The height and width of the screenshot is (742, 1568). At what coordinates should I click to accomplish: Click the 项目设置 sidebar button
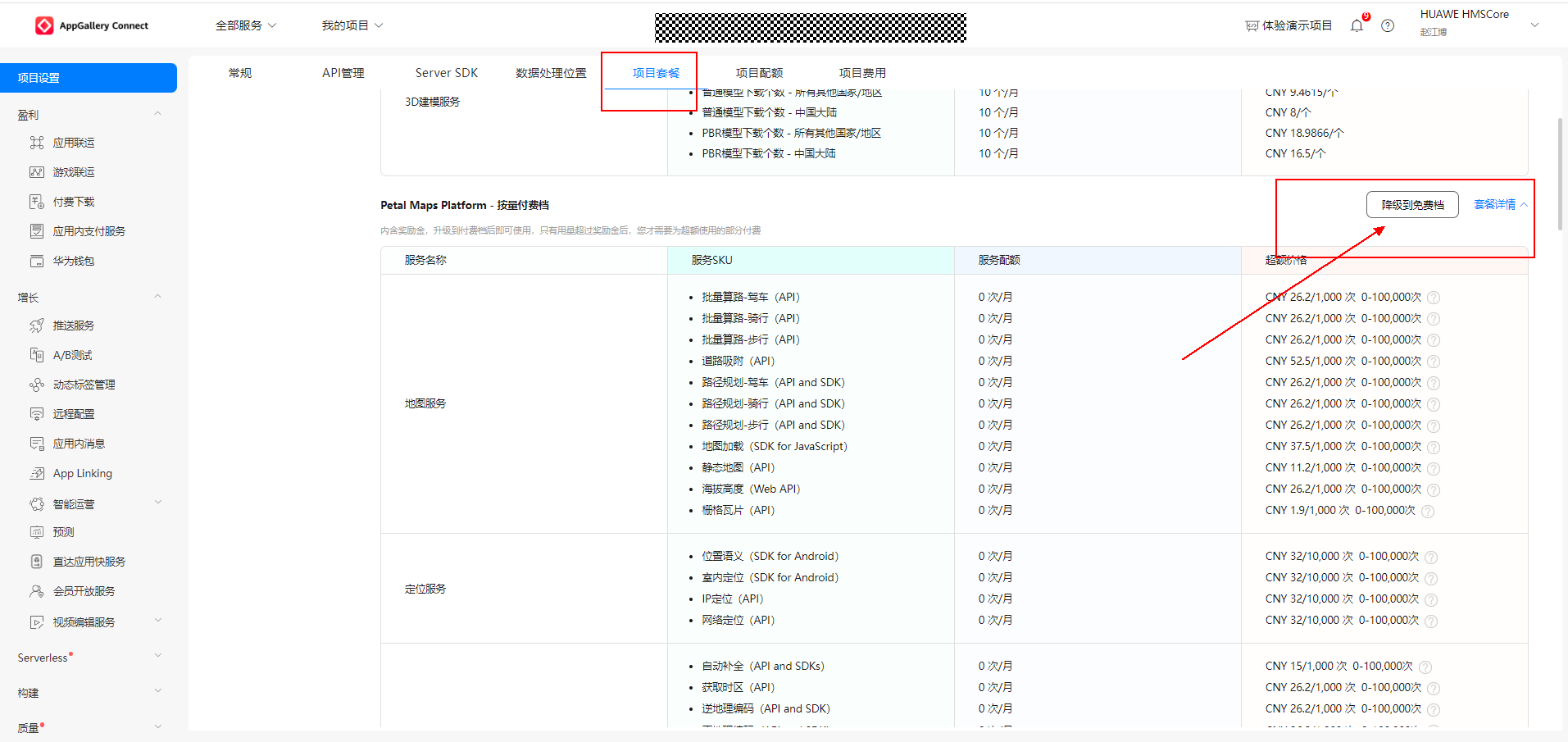coord(89,78)
